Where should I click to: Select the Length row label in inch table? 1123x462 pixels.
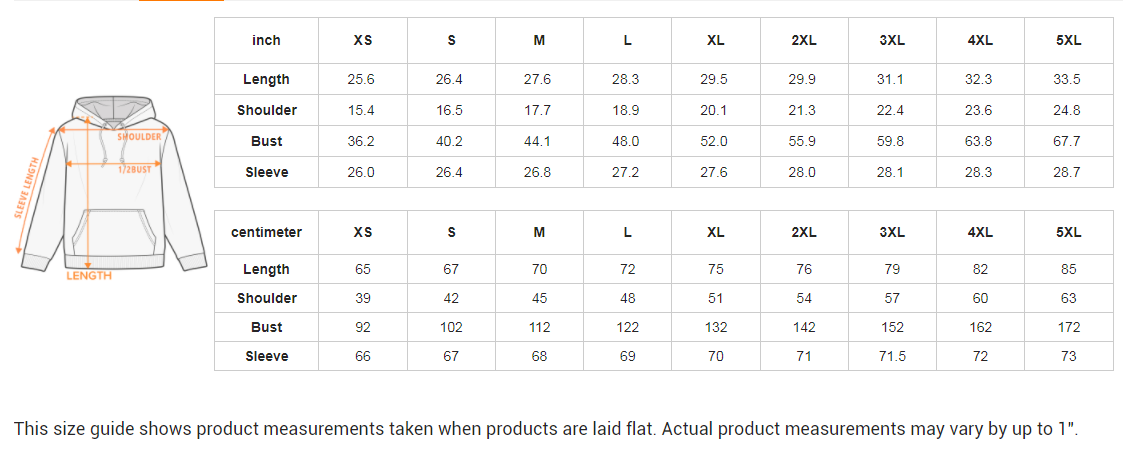[266, 79]
